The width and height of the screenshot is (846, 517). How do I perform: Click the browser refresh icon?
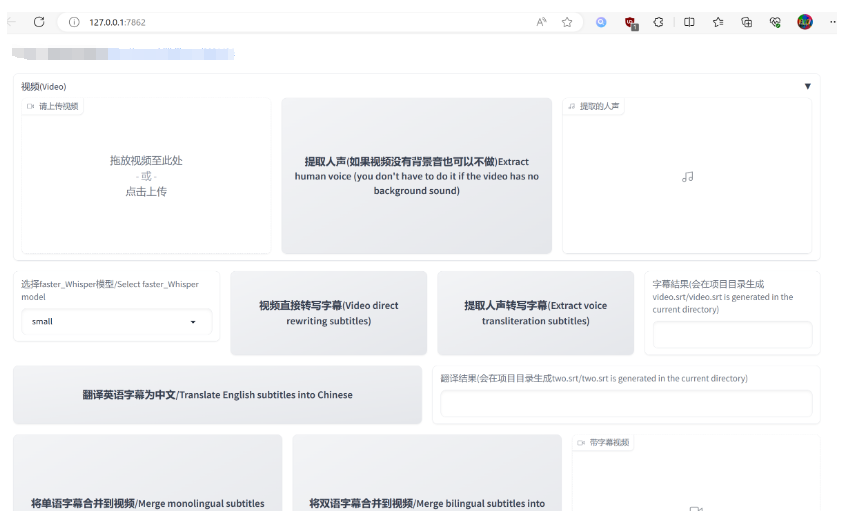[39, 21]
